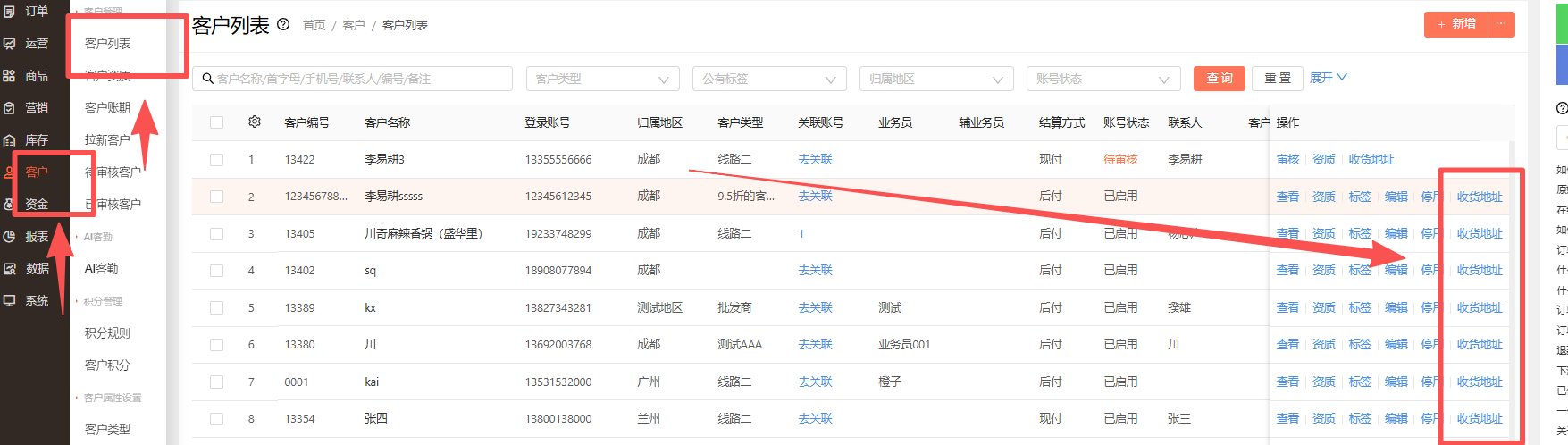Open 客户类型 under 客户属性设置 in the submenu
This screenshot has width=1568, height=445.
pyautogui.click(x=108, y=430)
